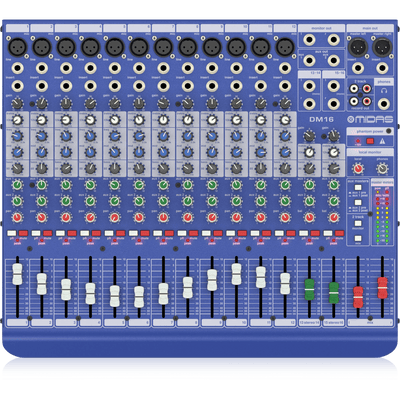Click the 15/16 red bal knob

coord(334,218)
